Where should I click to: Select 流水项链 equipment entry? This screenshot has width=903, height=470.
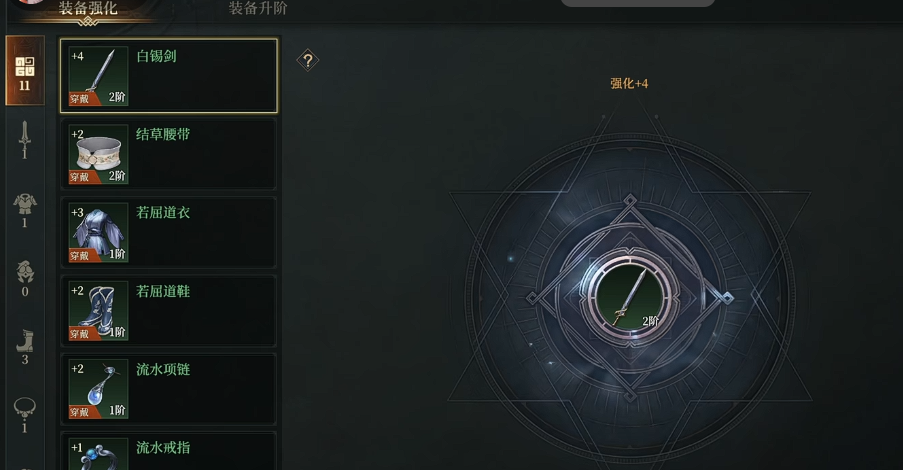169,389
